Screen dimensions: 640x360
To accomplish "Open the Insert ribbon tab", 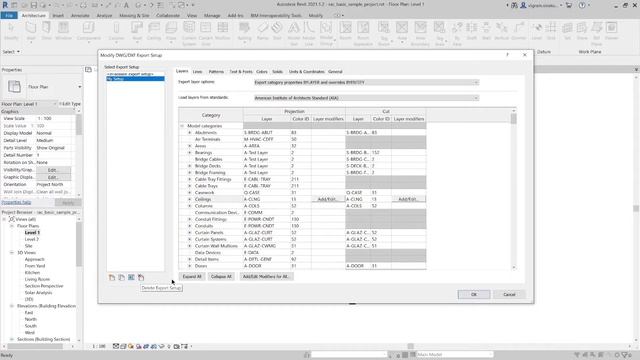I will click(58, 16).
